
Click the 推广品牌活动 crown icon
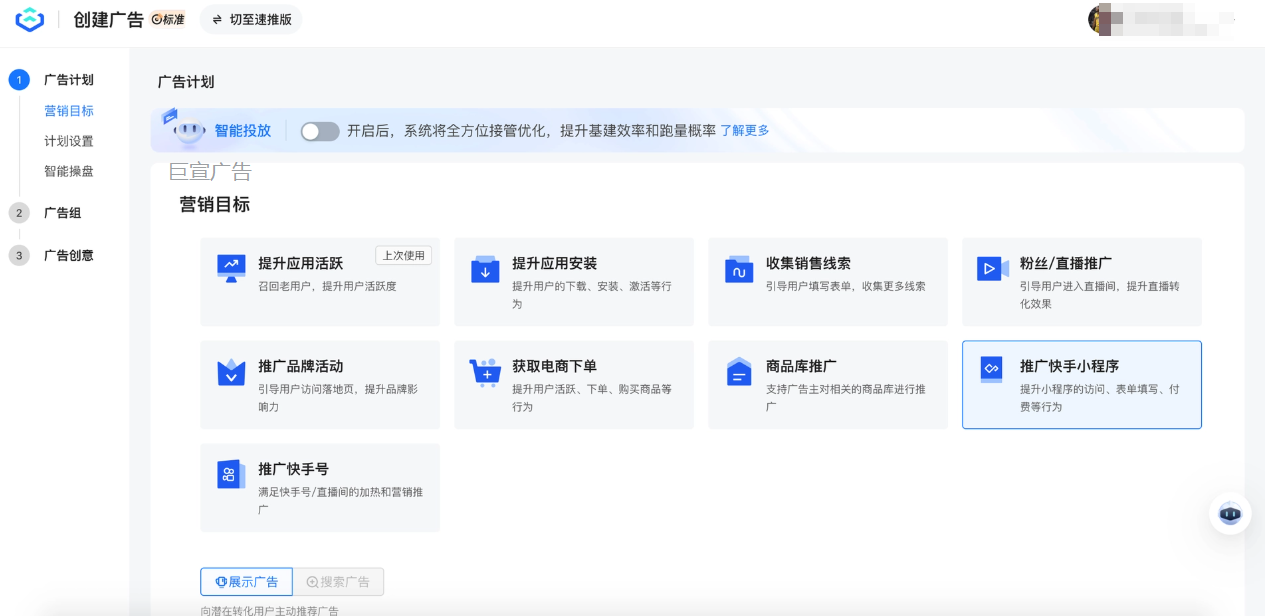[x=230, y=371]
